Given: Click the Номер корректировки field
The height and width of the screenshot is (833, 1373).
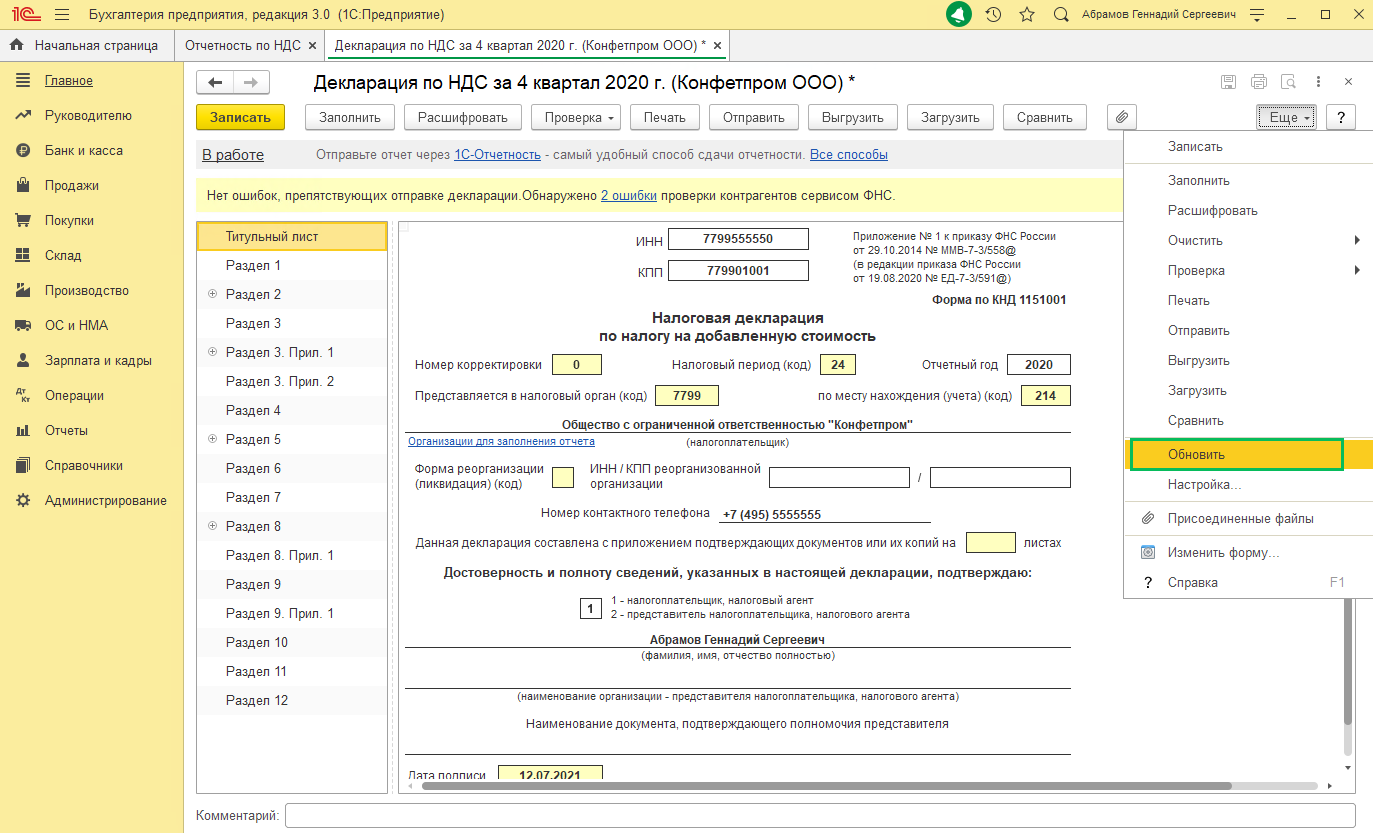Looking at the screenshot, I should click(575, 365).
